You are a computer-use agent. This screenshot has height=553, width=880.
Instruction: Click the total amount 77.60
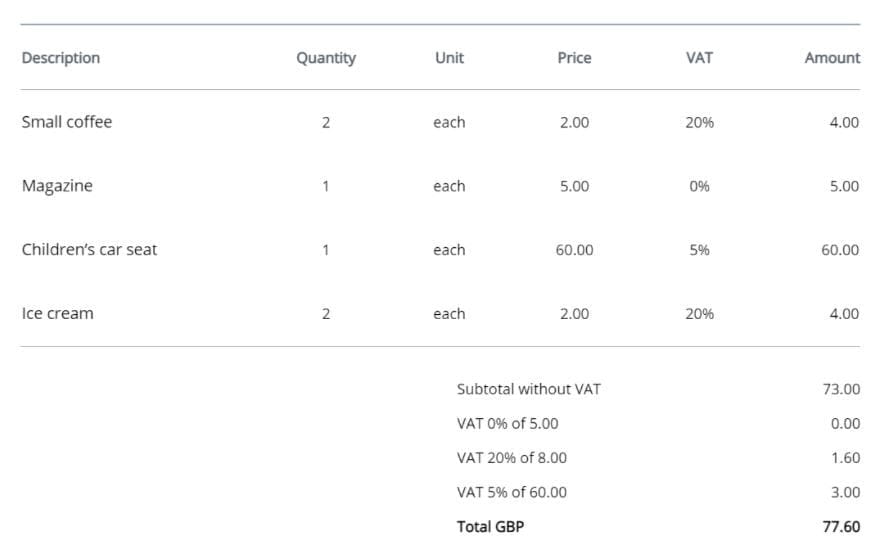[x=840, y=526]
